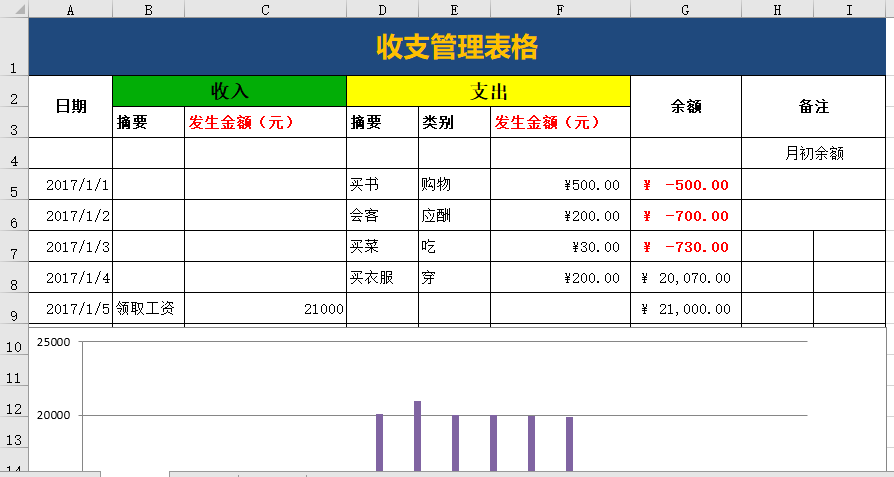The height and width of the screenshot is (477, 894).
Task: Select the red -730.00 balance cell
Action: [685, 247]
